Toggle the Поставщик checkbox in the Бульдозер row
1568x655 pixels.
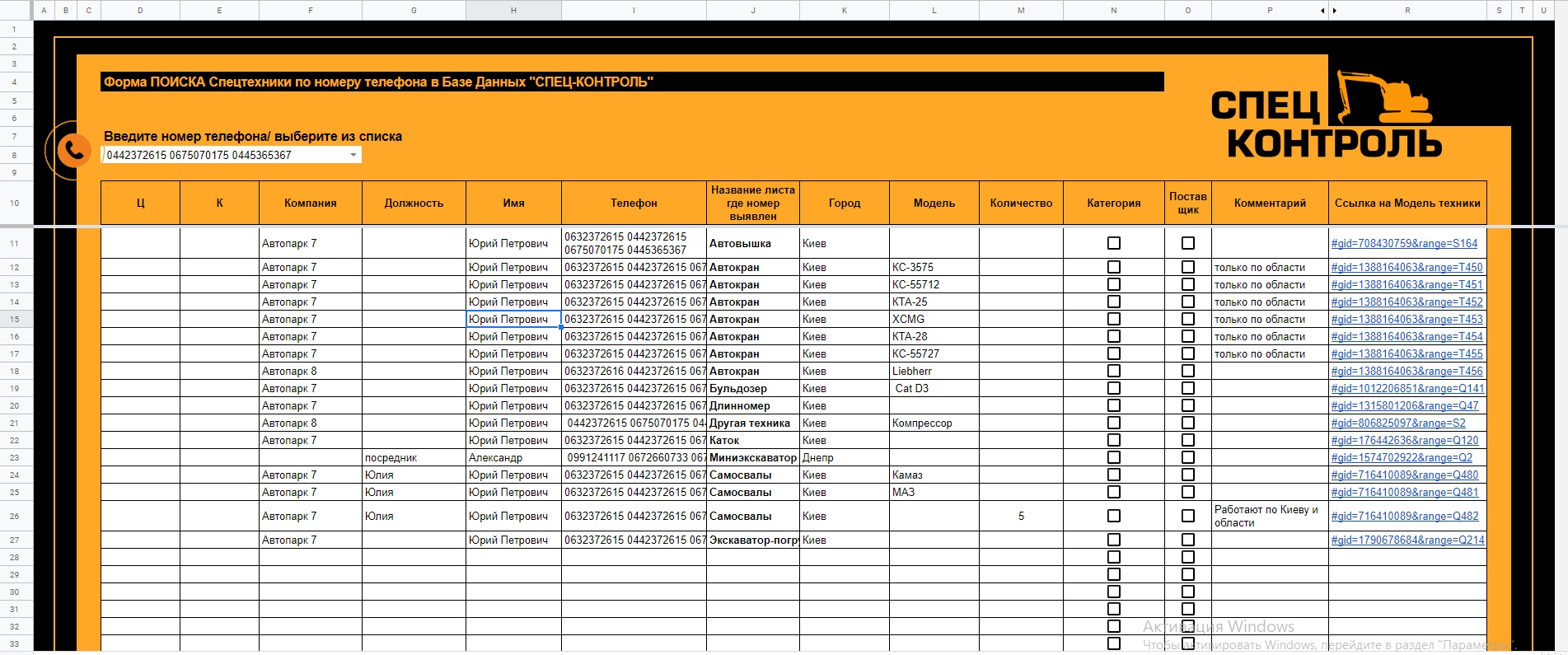[1188, 388]
